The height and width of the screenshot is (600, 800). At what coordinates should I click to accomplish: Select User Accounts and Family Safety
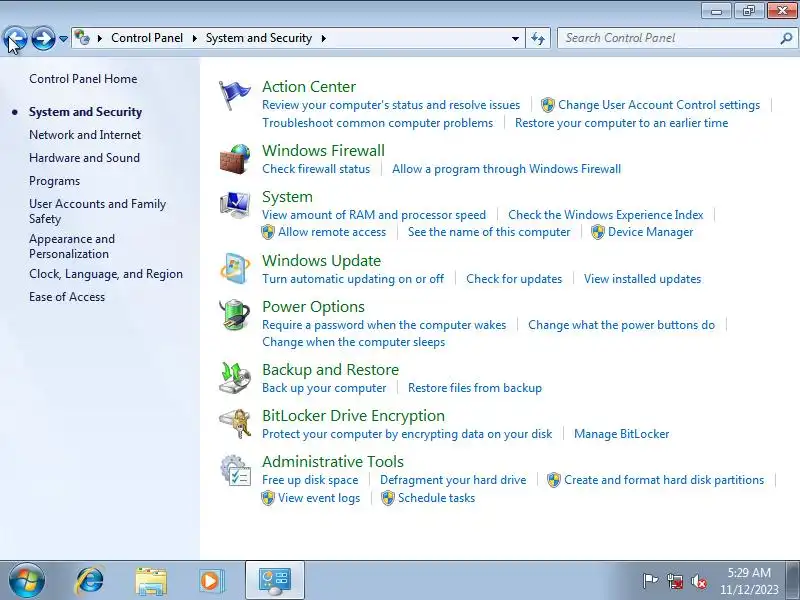[97, 211]
